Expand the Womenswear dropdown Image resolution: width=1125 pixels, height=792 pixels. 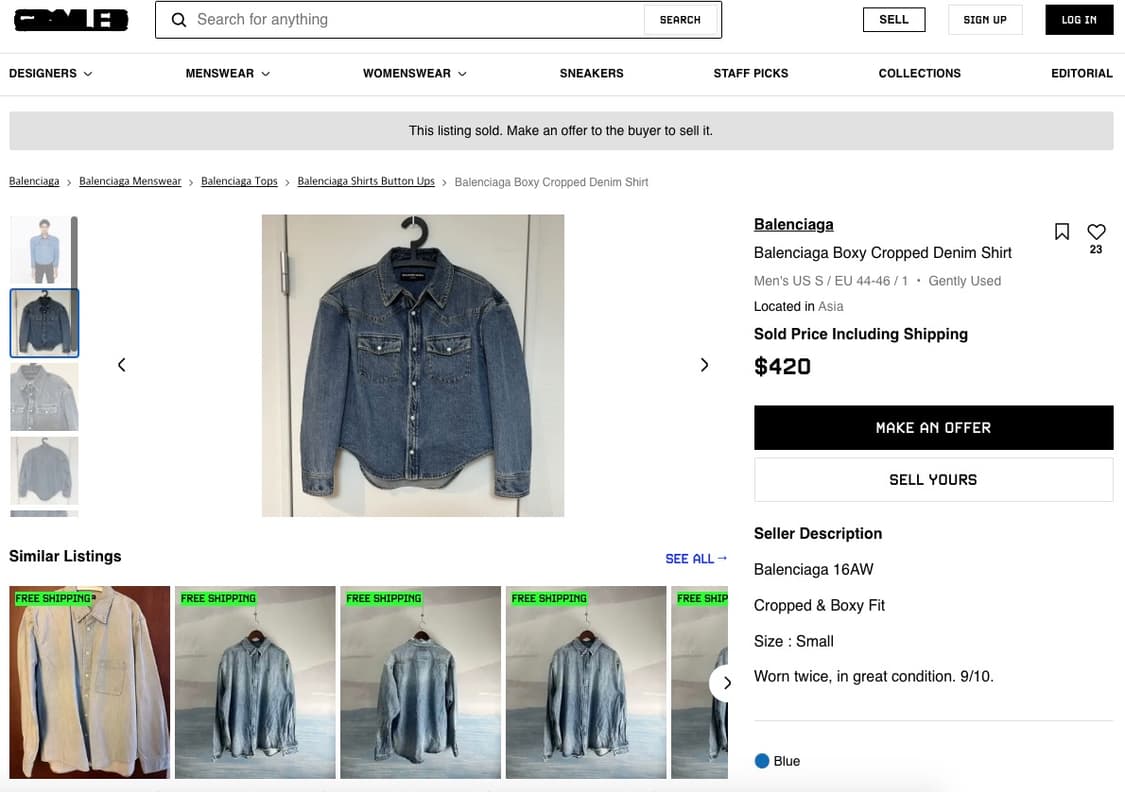[414, 73]
